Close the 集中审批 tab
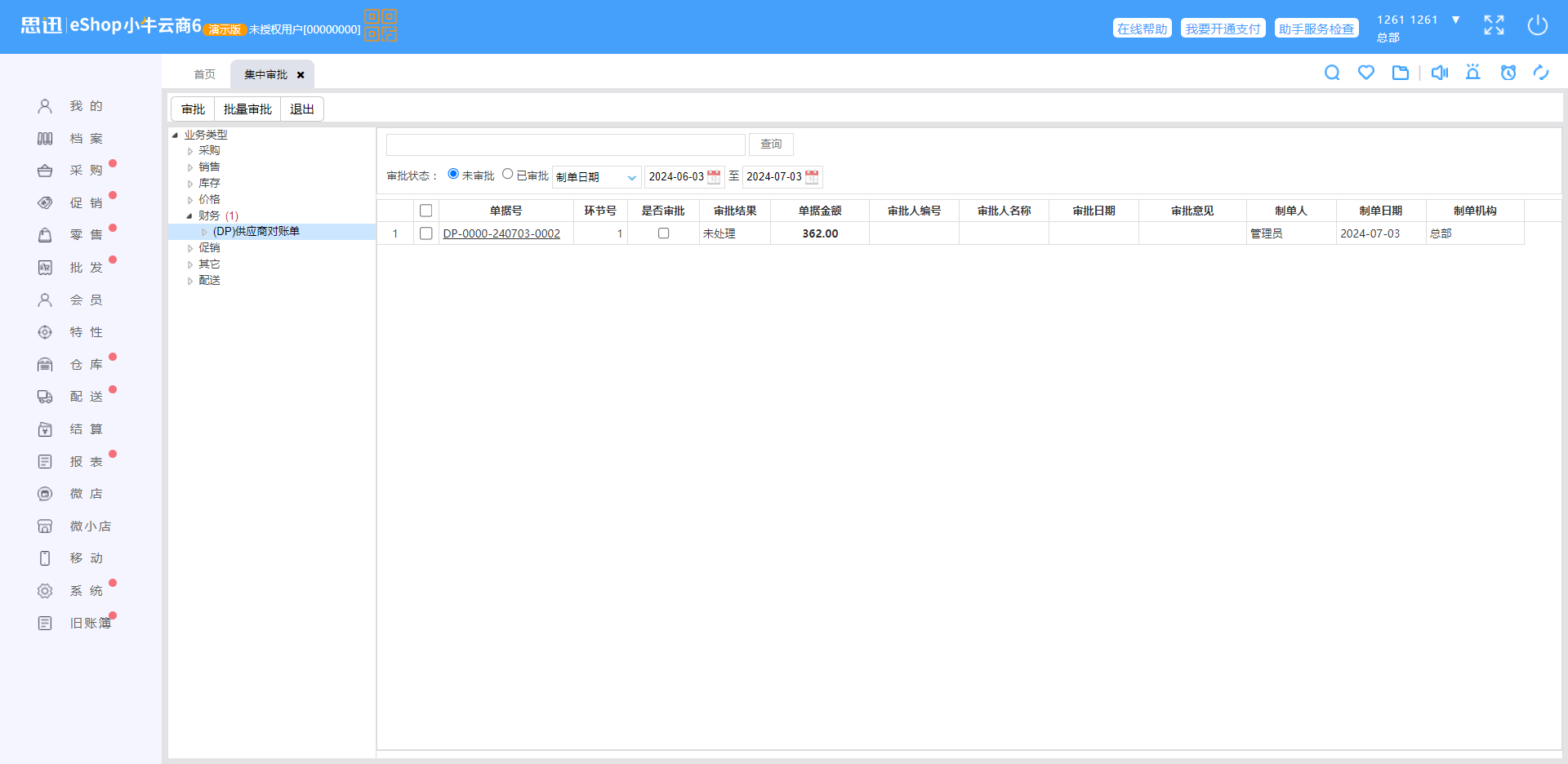 [x=301, y=75]
